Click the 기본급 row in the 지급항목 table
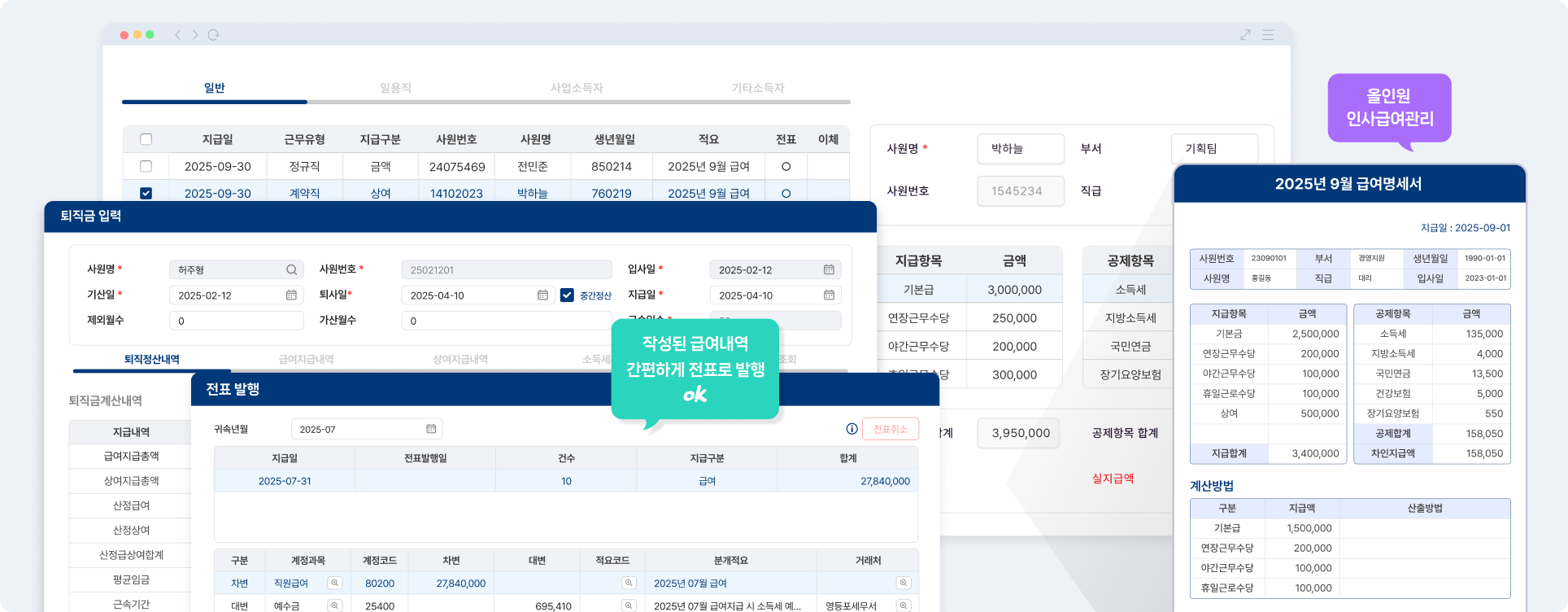This screenshot has height=612, width=1568. pos(970,290)
